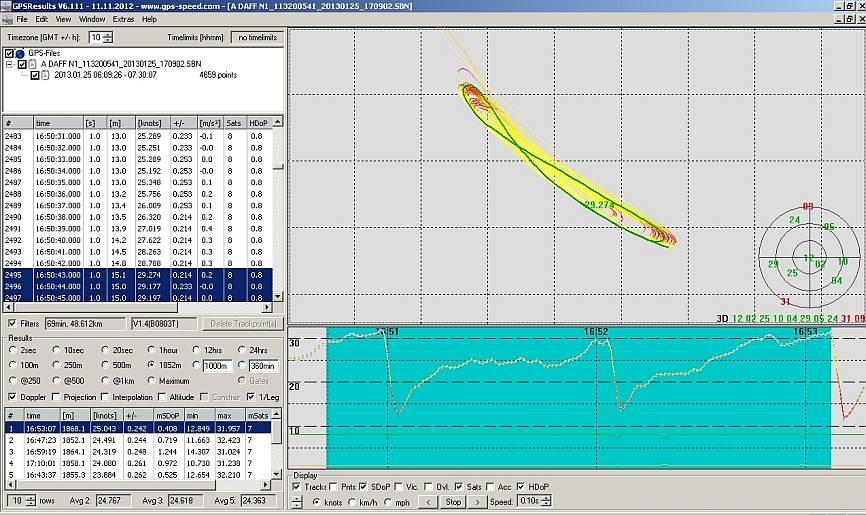Click the GPS-Files globe icon
The image size is (866, 515).
click(19, 53)
